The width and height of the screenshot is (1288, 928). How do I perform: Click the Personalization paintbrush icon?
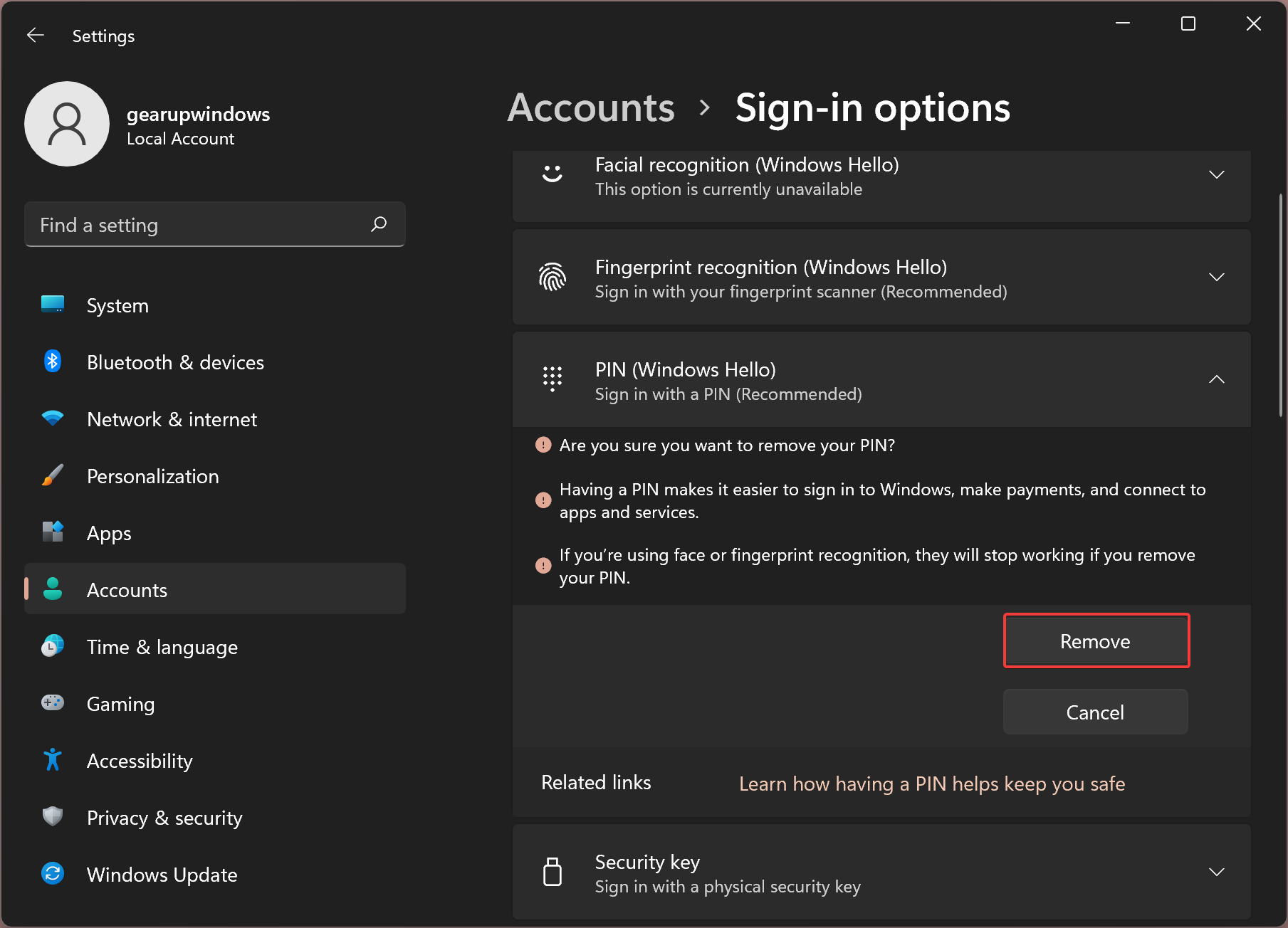(x=53, y=475)
